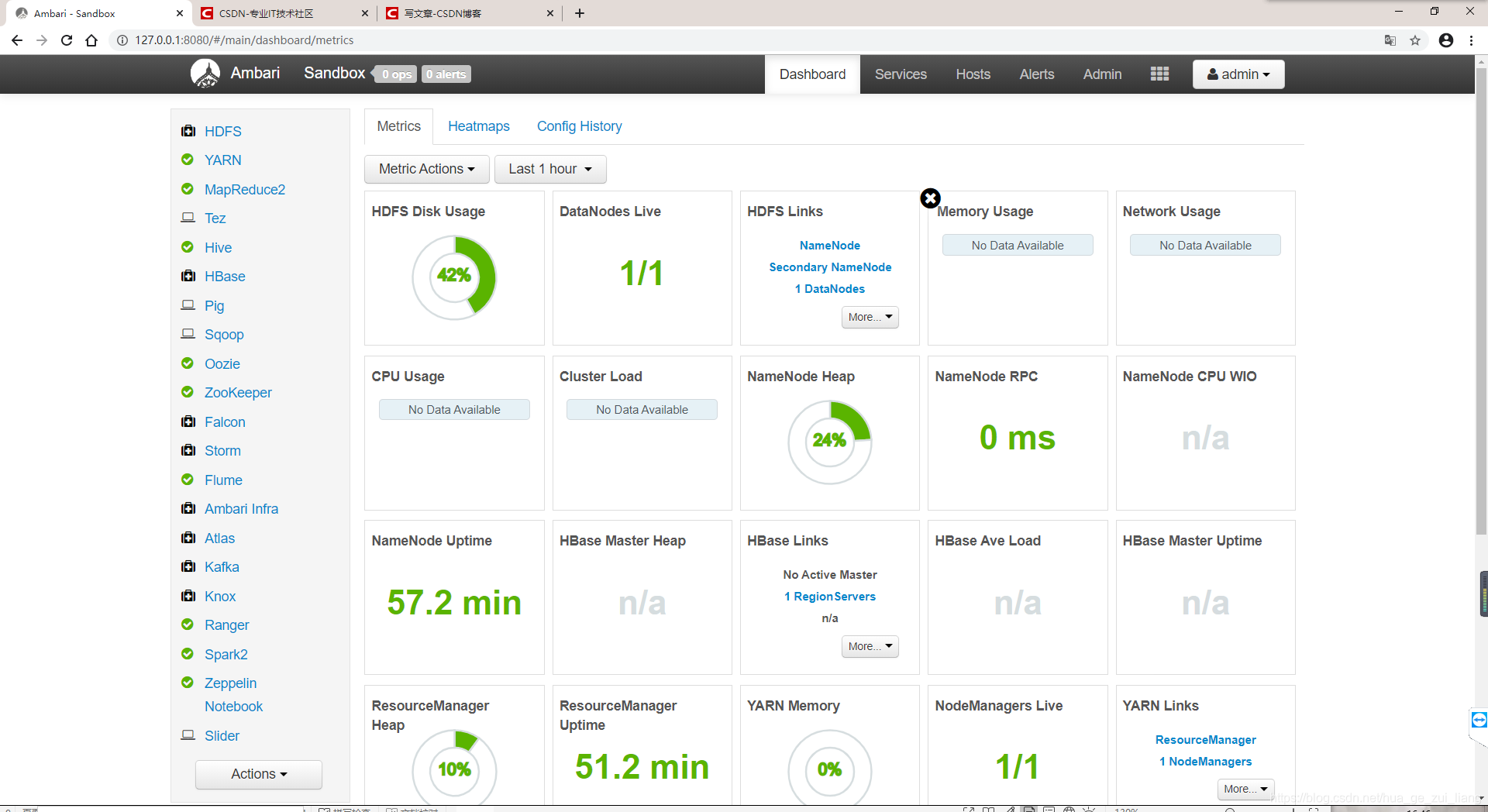This screenshot has width=1488, height=812.
Task: Open the views grid icon
Action: point(1159,74)
